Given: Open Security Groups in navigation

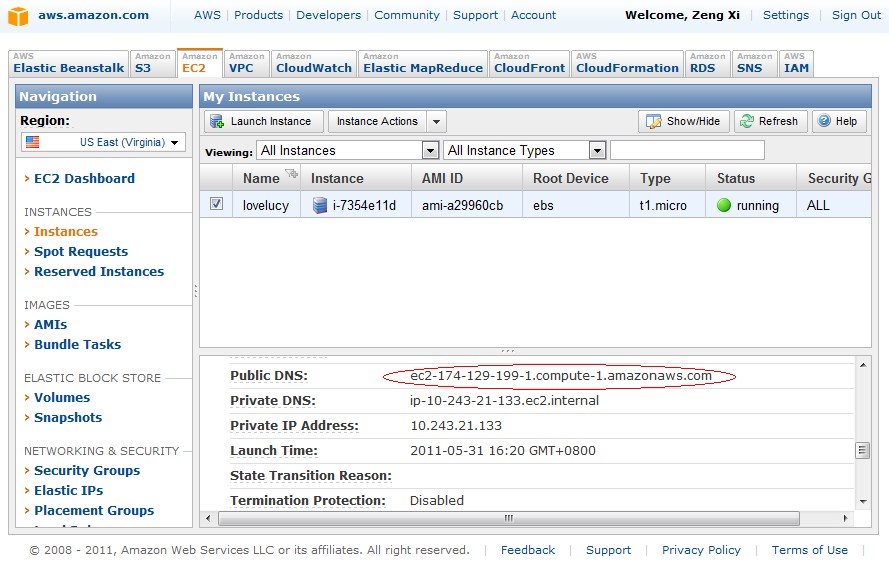Looking at the screenshot, I should coord(87,470).
